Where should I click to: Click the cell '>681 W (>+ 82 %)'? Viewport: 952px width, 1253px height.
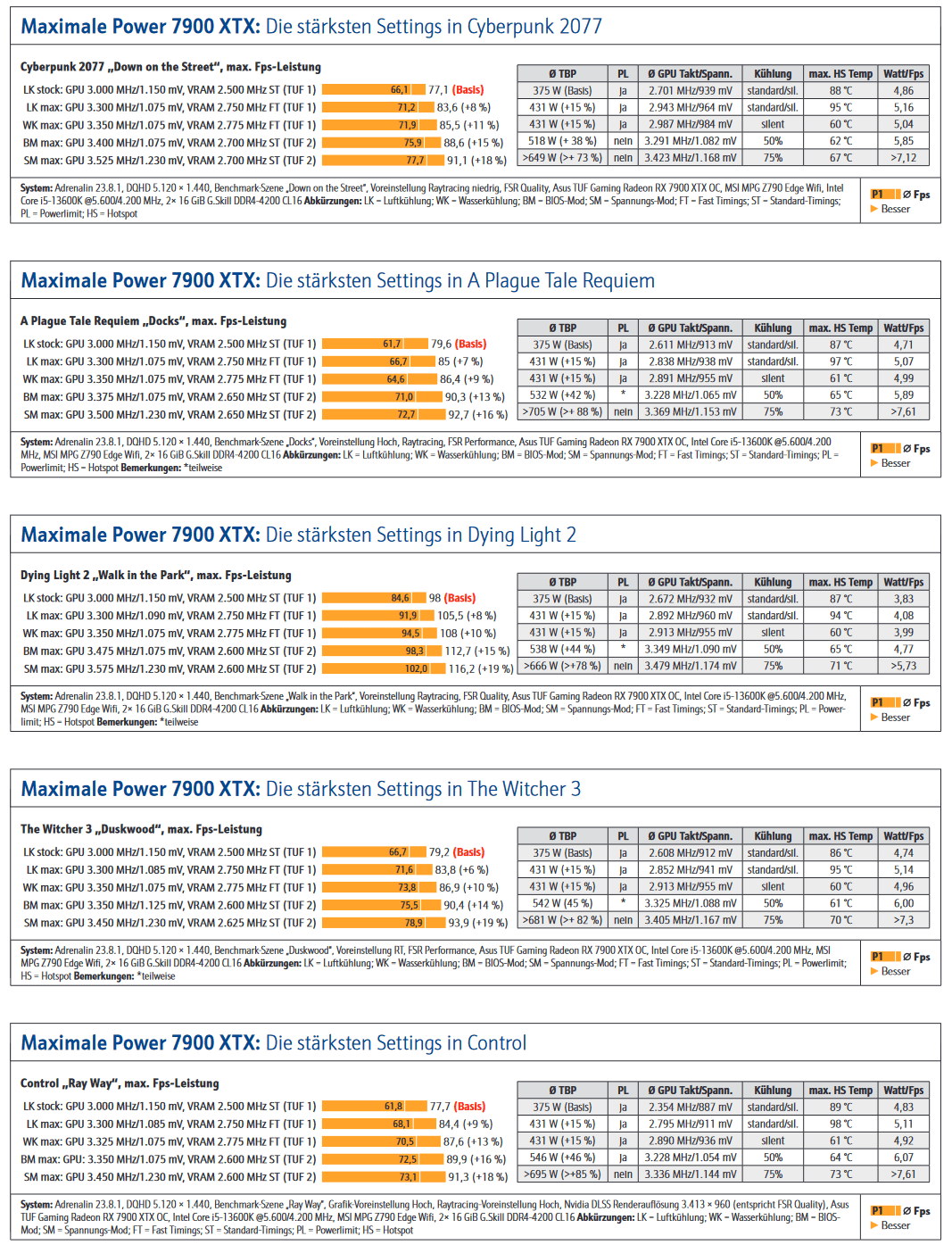[x=562, y=920]
